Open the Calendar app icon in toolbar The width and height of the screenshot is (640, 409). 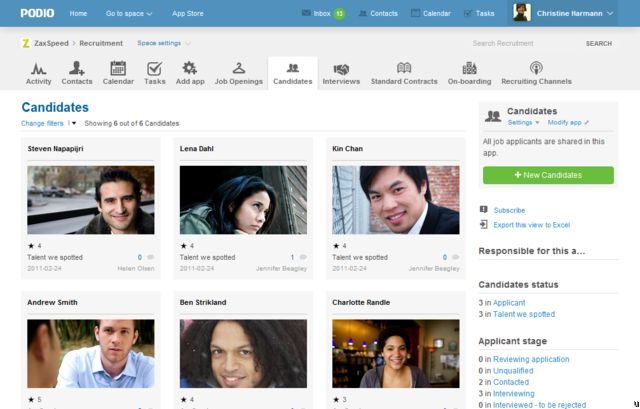(x=117, y=68)
